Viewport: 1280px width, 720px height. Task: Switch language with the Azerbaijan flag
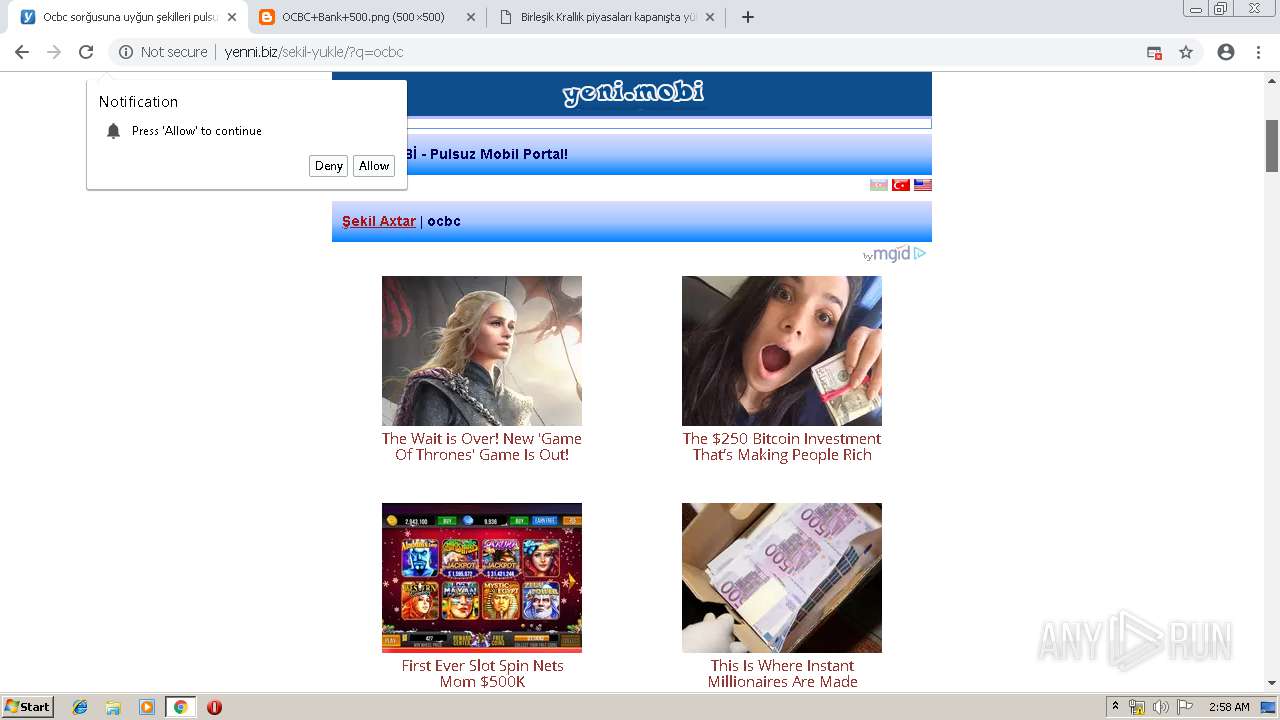click(879, 185)
